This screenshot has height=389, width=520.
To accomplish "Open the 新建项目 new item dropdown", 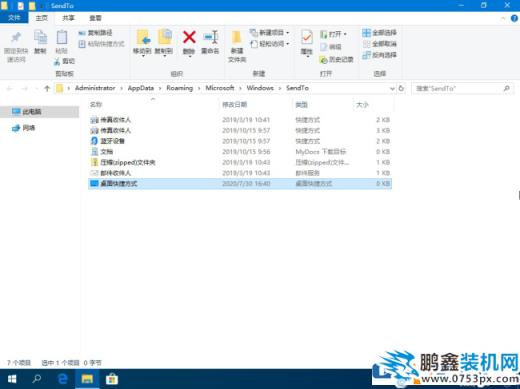I will tap(270, 33).
